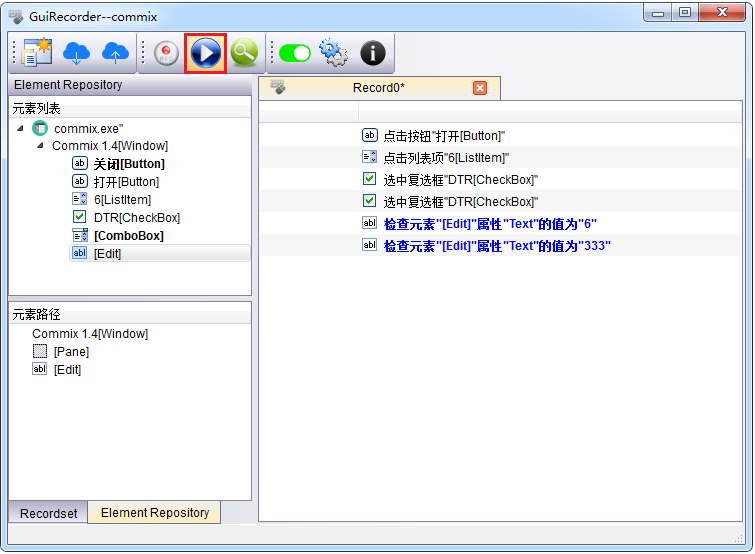Click the cloud download icon

[76, 53]
